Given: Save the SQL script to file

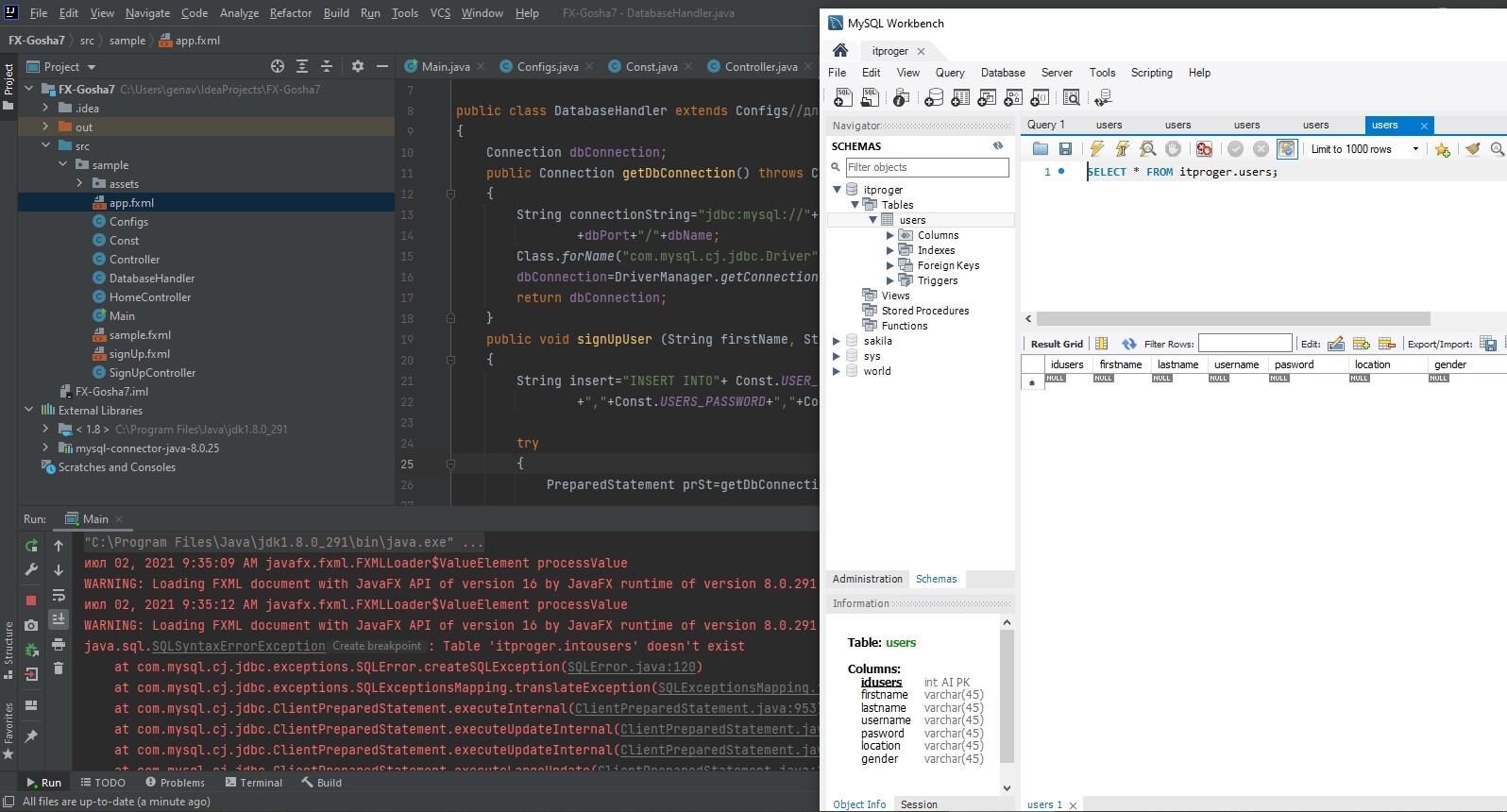Looking at the screenshot, I should pyautogui.click(x=1065, y=148).
